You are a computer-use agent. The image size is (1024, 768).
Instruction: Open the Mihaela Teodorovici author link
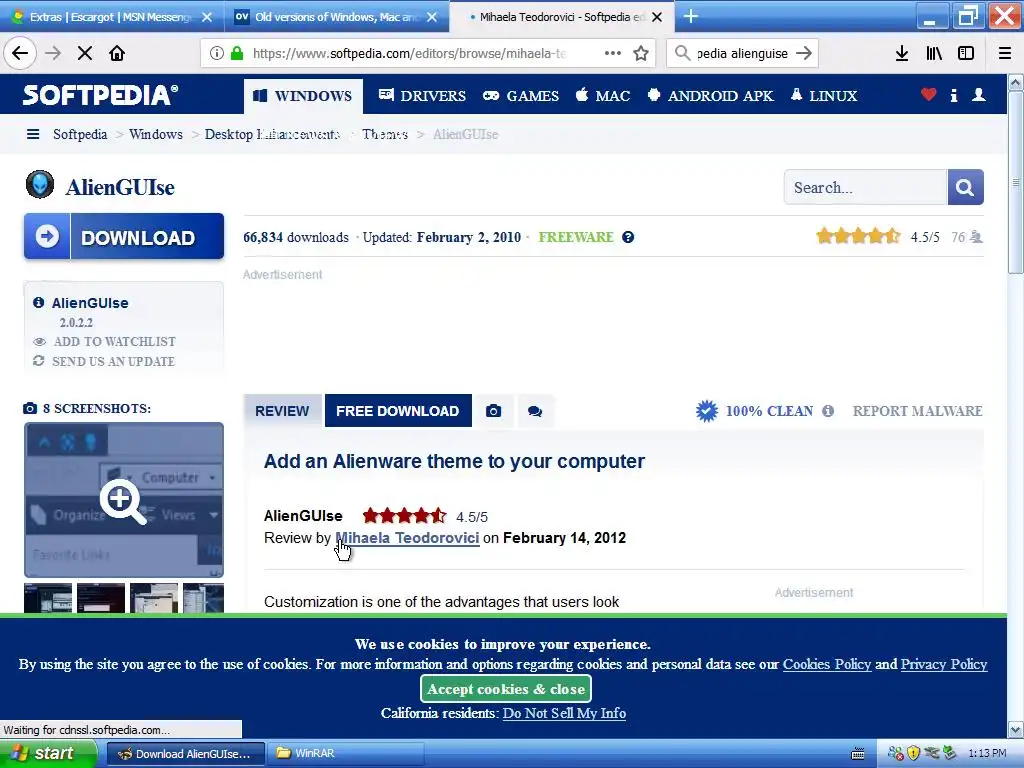click(x=408, y=538)
